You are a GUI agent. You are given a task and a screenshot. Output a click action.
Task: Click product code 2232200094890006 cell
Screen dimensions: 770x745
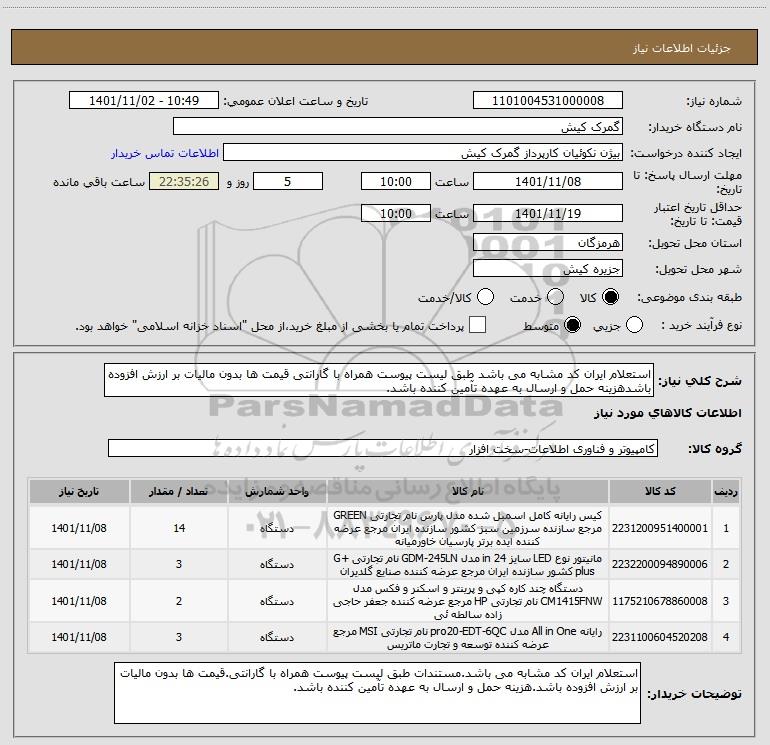coord(660,564)
